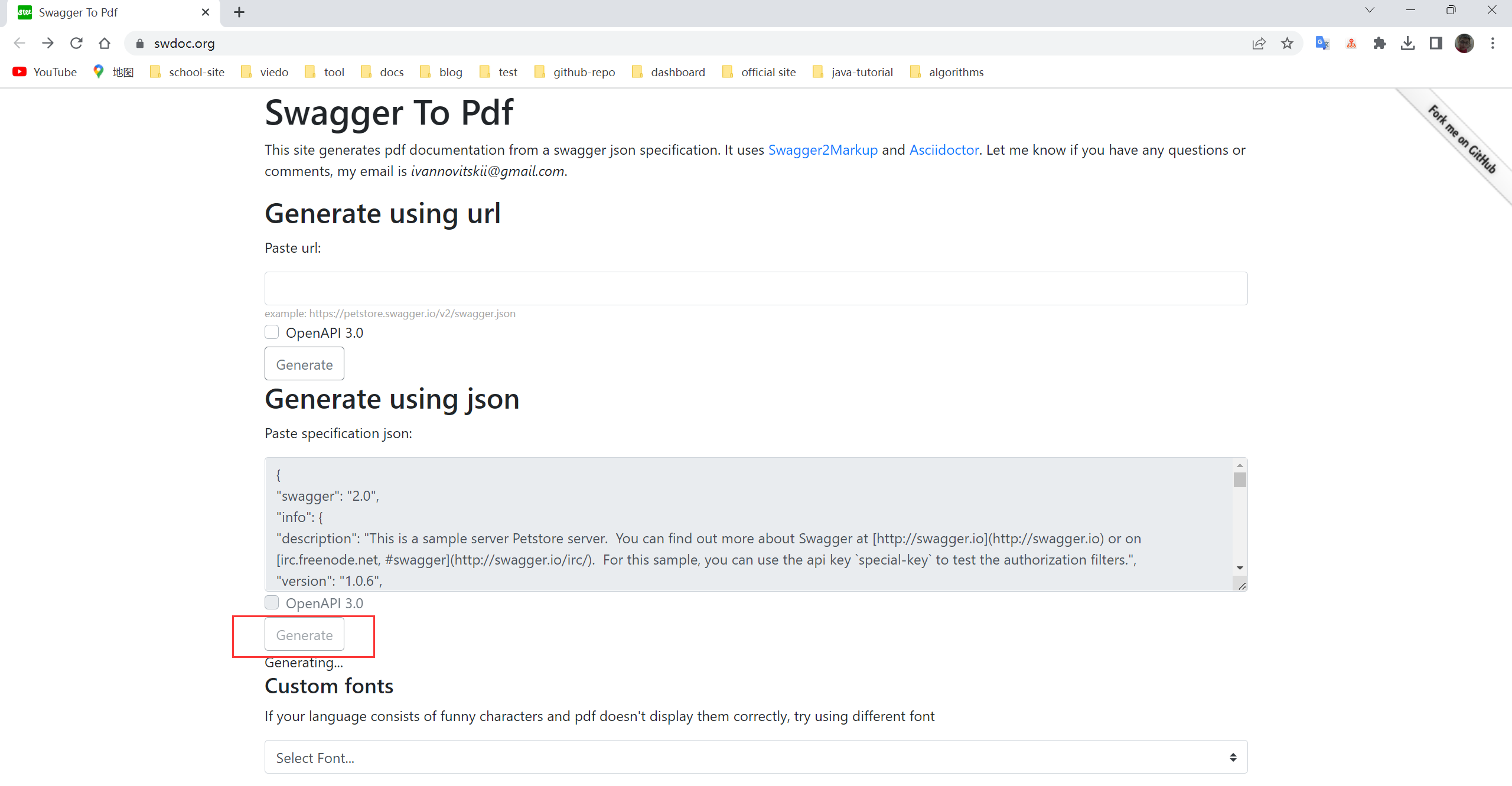The width and height of the screenshot is (1512, 786).
Task: Follow the Asciidoctor link
Action: click(x=944, y=150)
